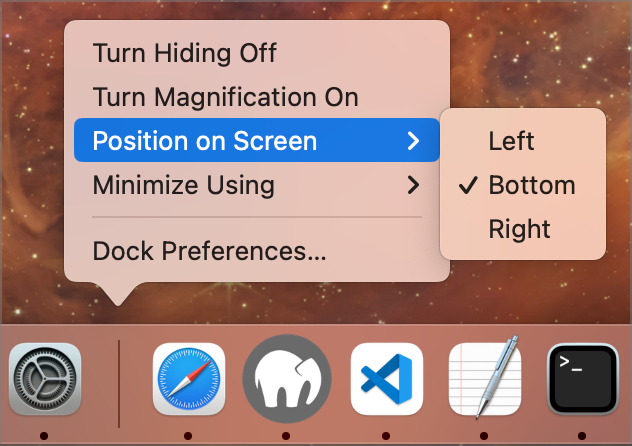Move the Dock to the Right
632x446 pixels.
click(519, 229)
